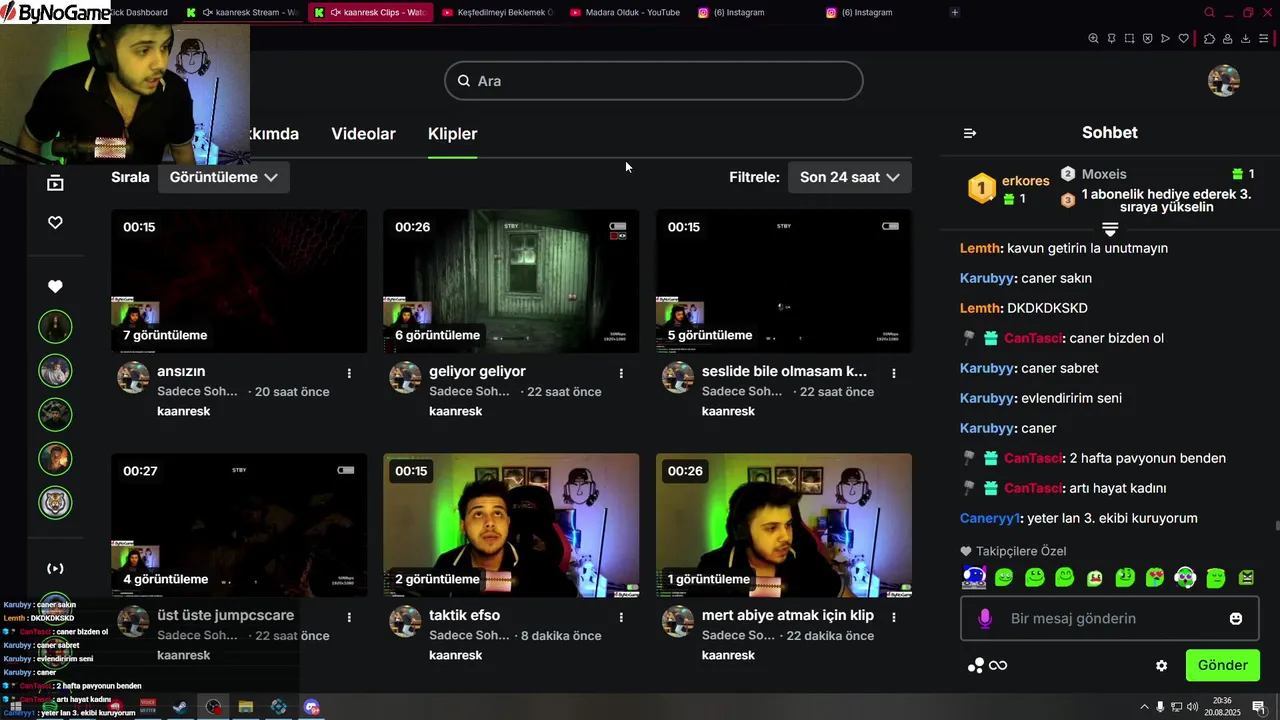Open options menu for mert abiye atmak clip
This screenshot has width=1280, height=720.
coord(894,617)
